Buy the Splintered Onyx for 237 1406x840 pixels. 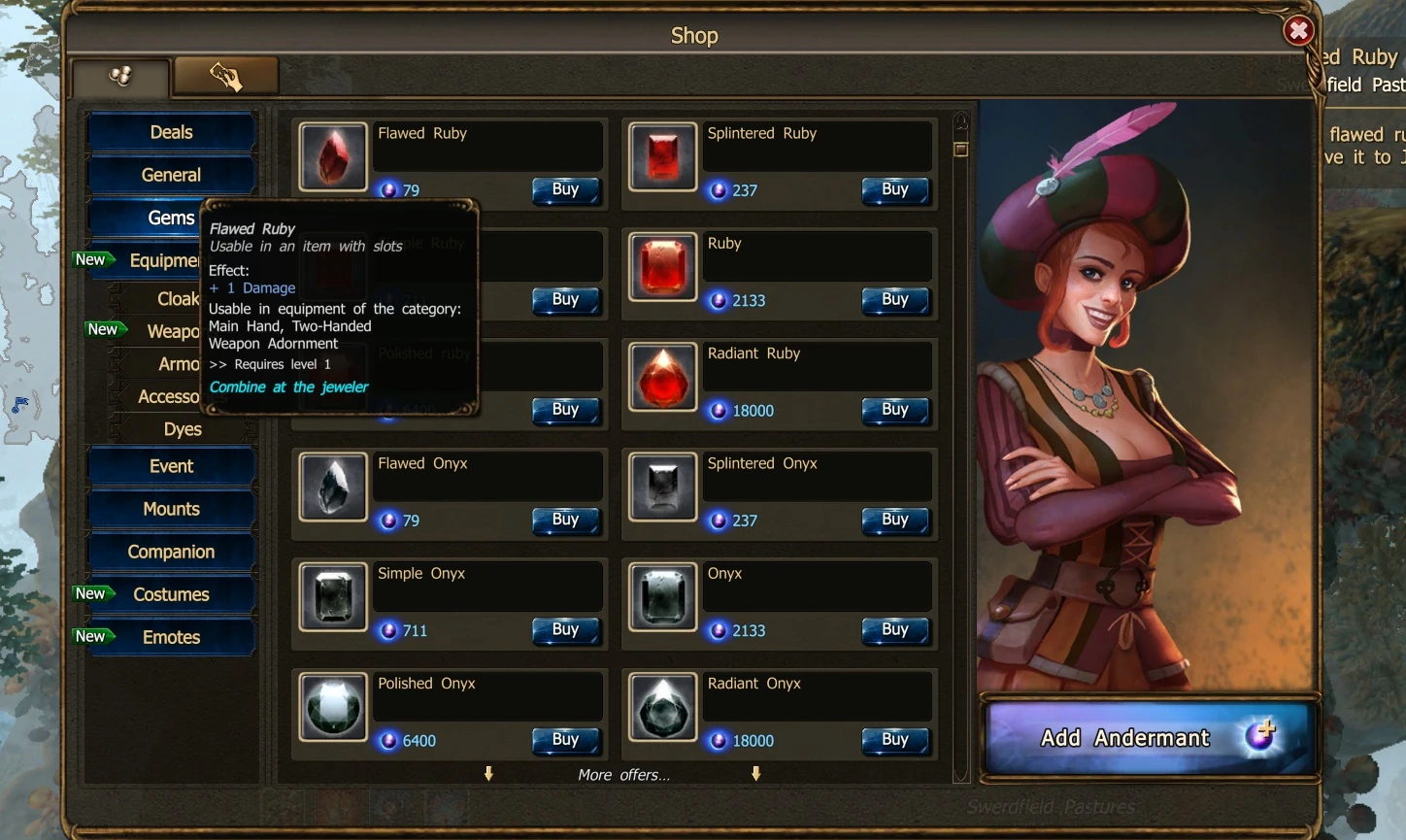[x=895, y=521]
